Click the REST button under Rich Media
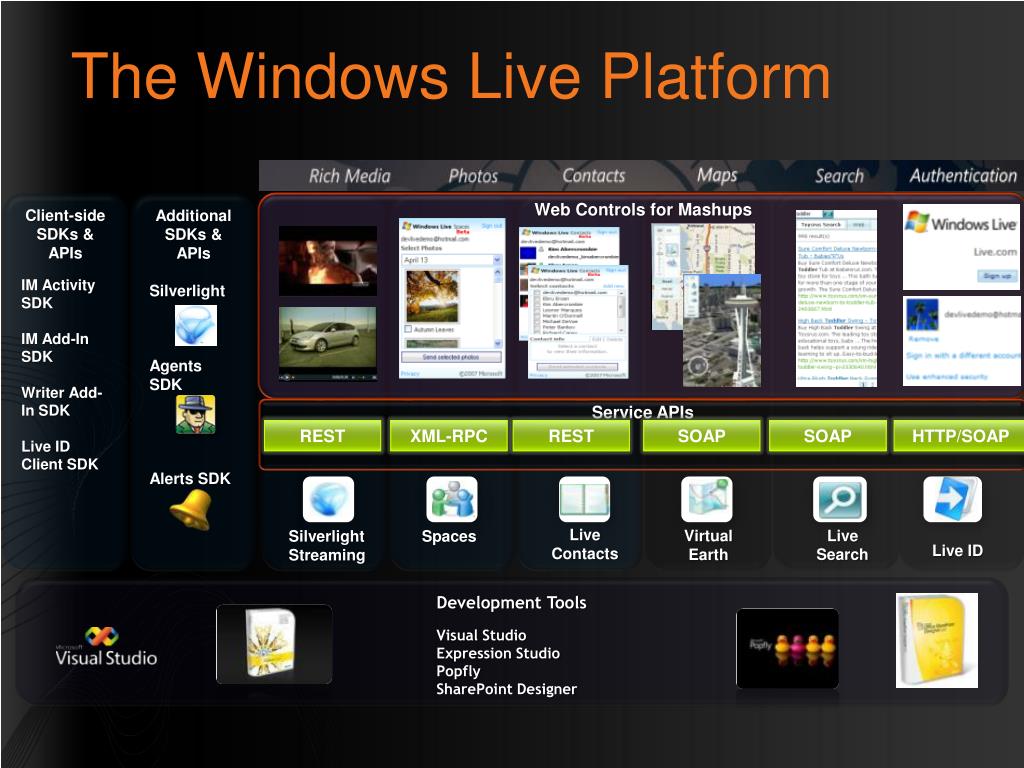The height and width of the screenshot is (768, 1024). [323, 436]
